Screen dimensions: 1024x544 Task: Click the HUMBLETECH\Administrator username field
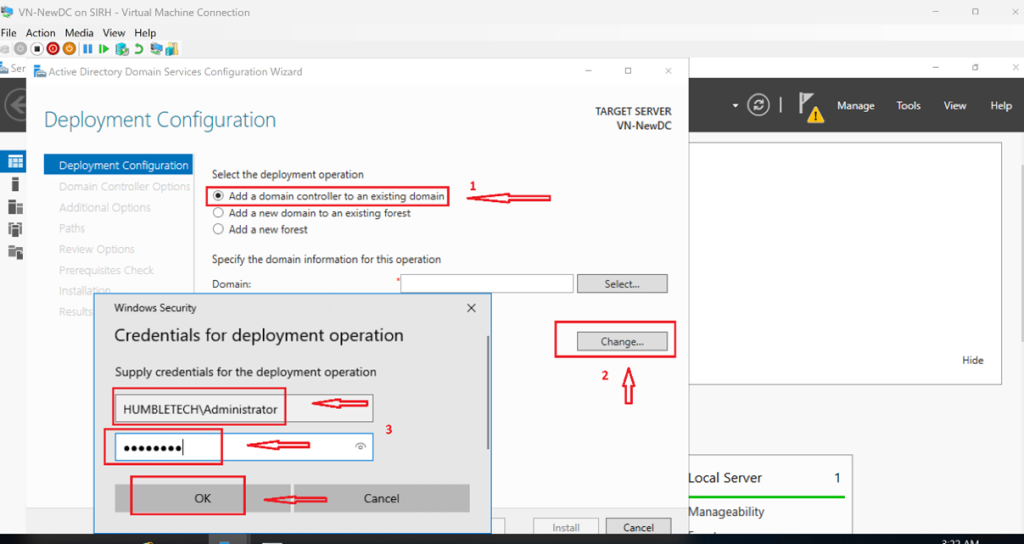pos(242,409)
